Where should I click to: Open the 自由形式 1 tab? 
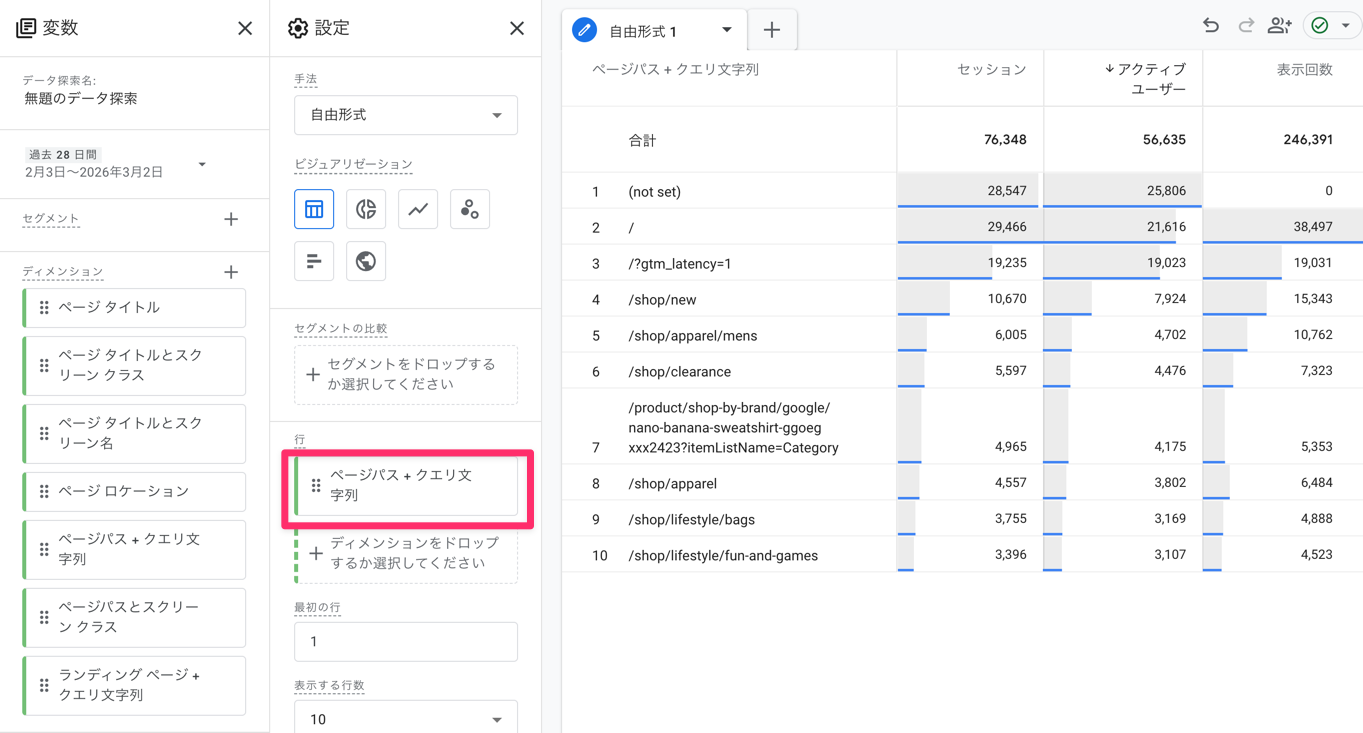pyautogui.click(x=643, y=31)
